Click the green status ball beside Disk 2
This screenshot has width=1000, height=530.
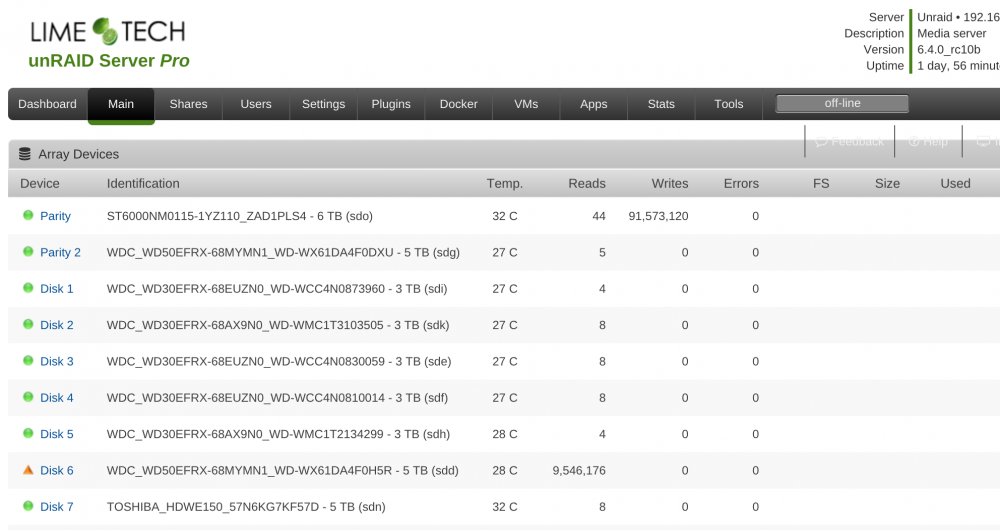click(x=28, y=324)
